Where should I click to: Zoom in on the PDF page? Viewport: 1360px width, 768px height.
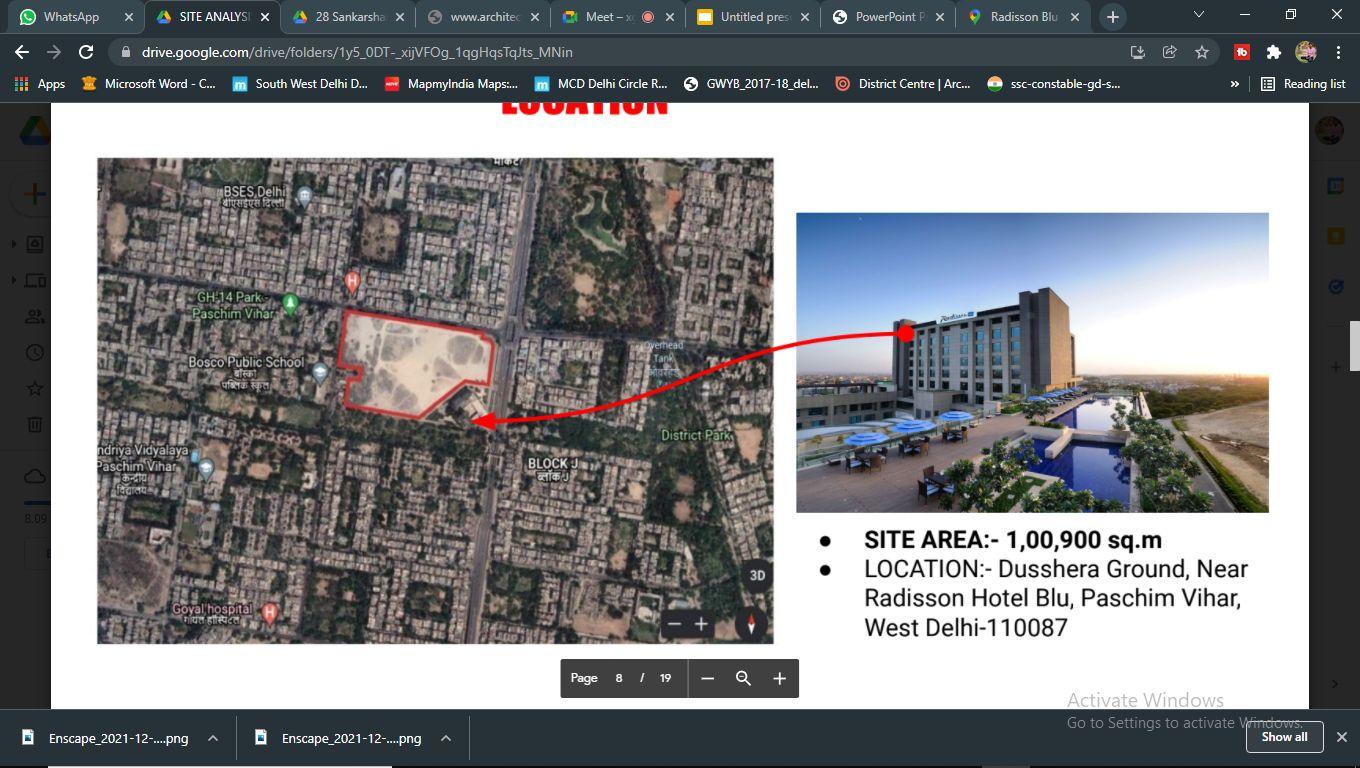[x=779, y=678]
